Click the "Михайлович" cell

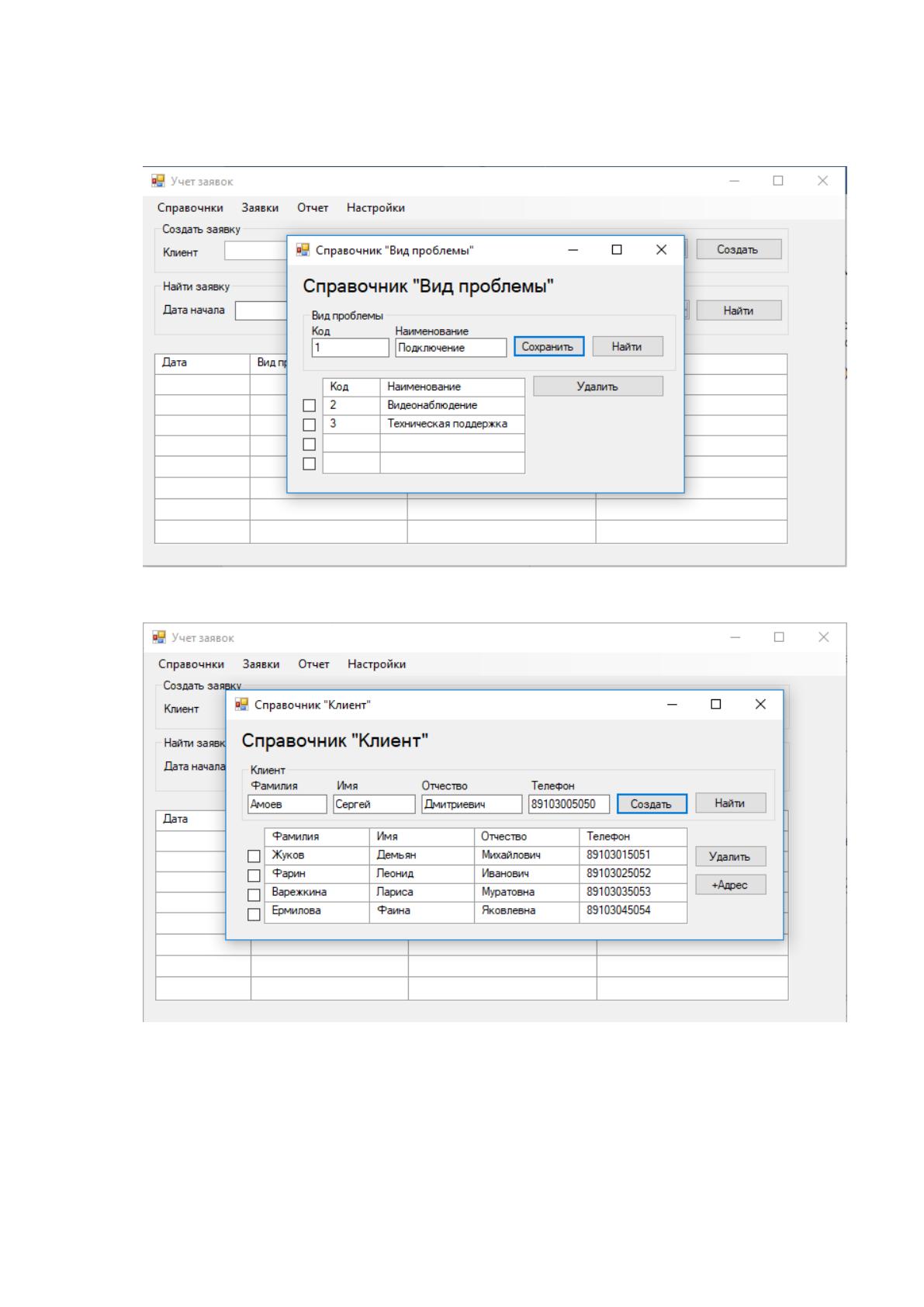point(527,855)
